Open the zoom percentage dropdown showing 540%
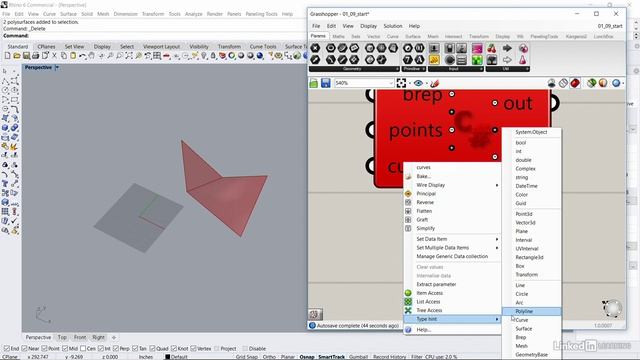640x360 pixels. click(390, 83)
